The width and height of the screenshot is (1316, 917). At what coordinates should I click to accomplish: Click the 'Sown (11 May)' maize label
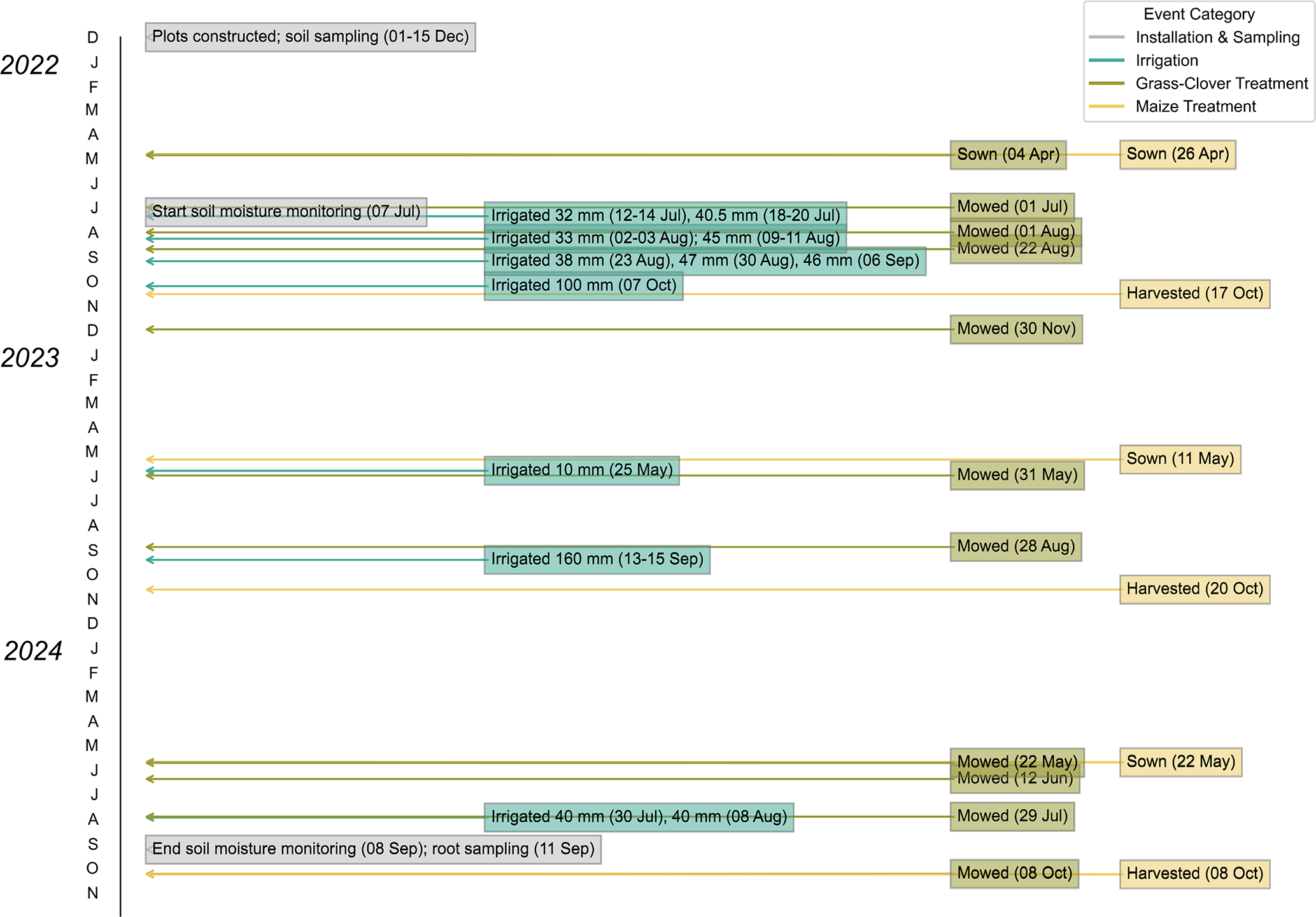point(1179,459)
